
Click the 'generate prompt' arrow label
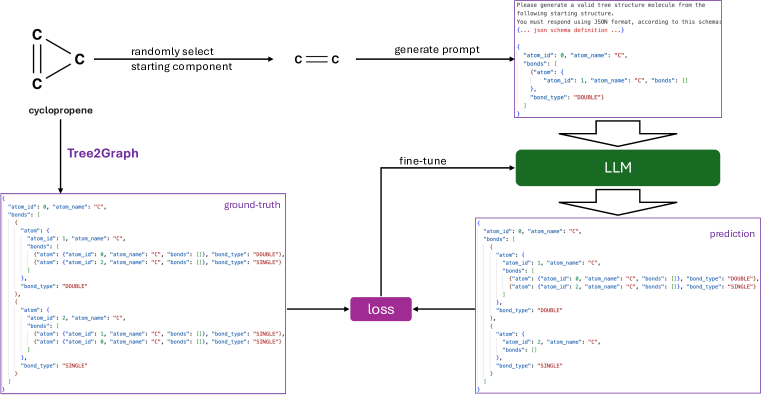pos(437,49)
